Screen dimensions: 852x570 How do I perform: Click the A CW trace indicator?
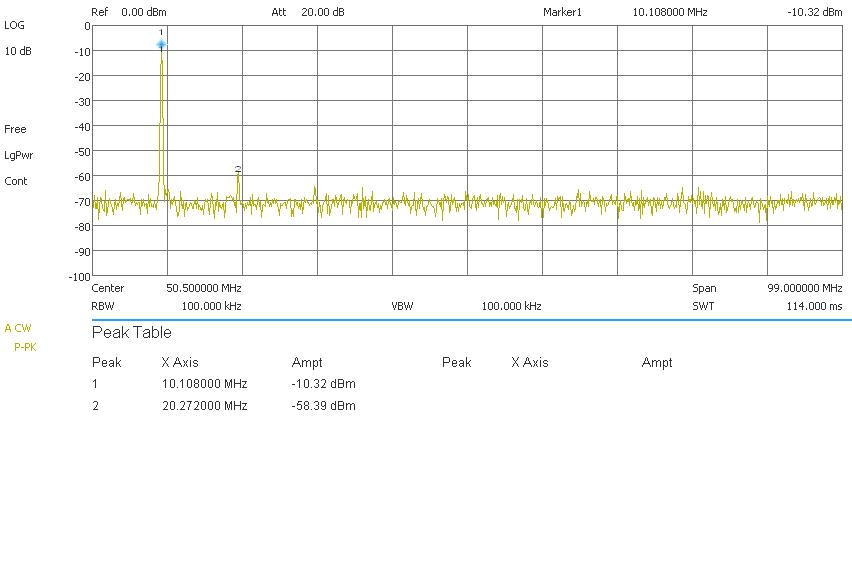click(x=18, y=328)
